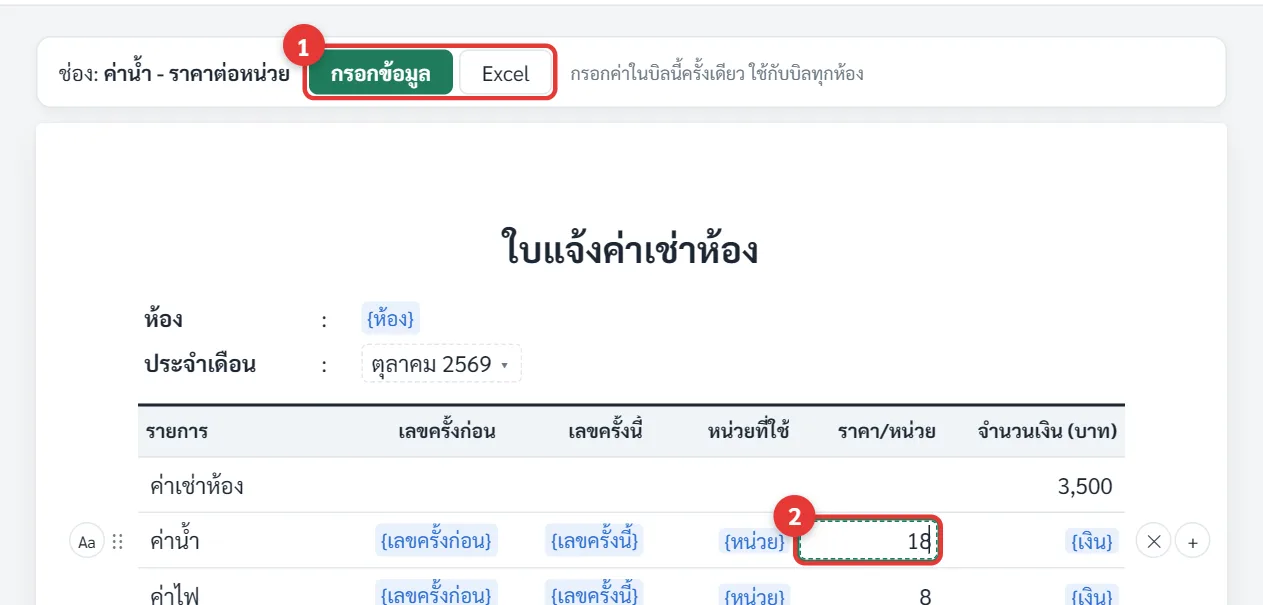Select the กรอกข้อมูล mode button
The image size is (1263, 605).
click(381, 73)
